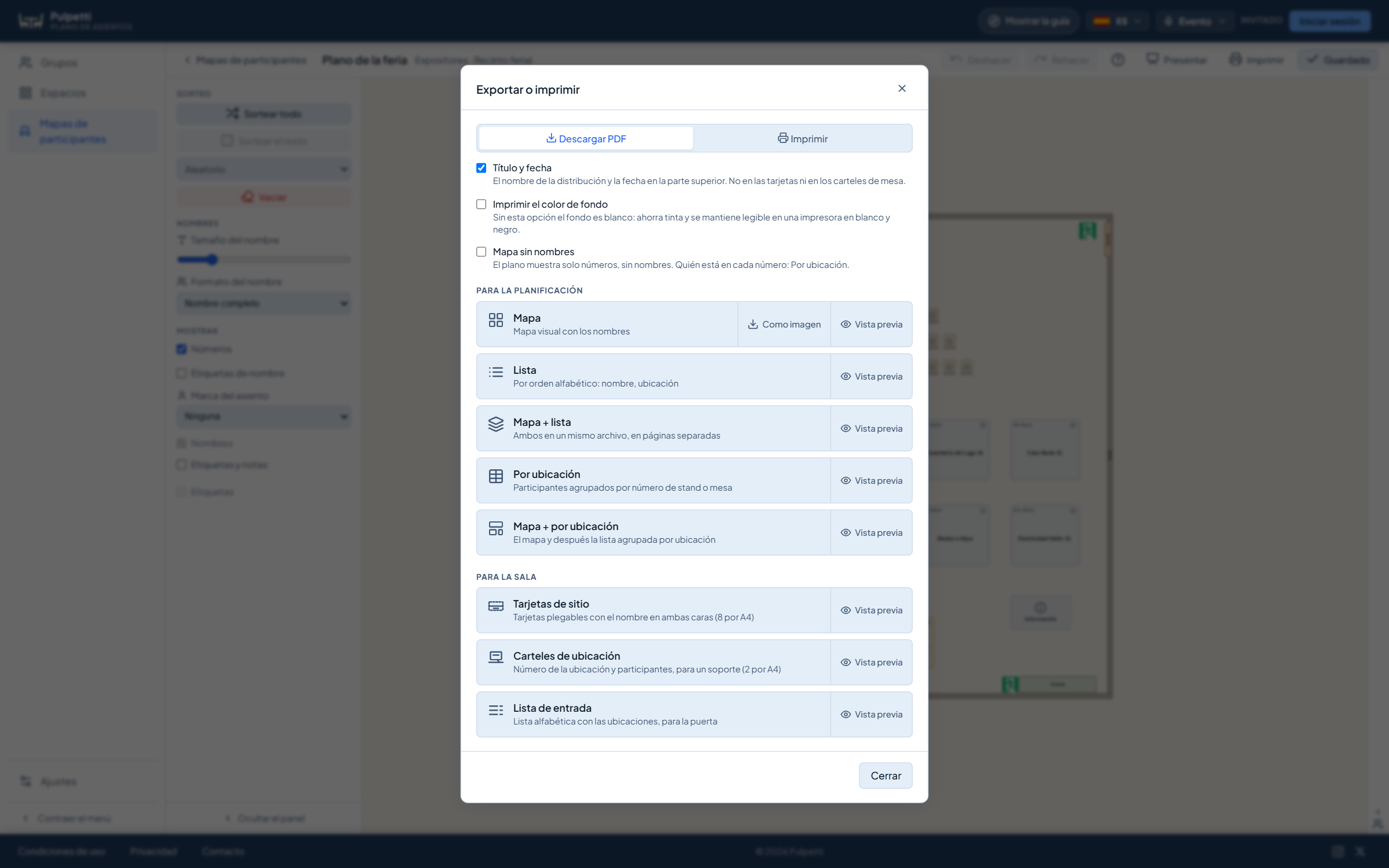Click the Carteles de ubicación sign icon

[495, 657]
